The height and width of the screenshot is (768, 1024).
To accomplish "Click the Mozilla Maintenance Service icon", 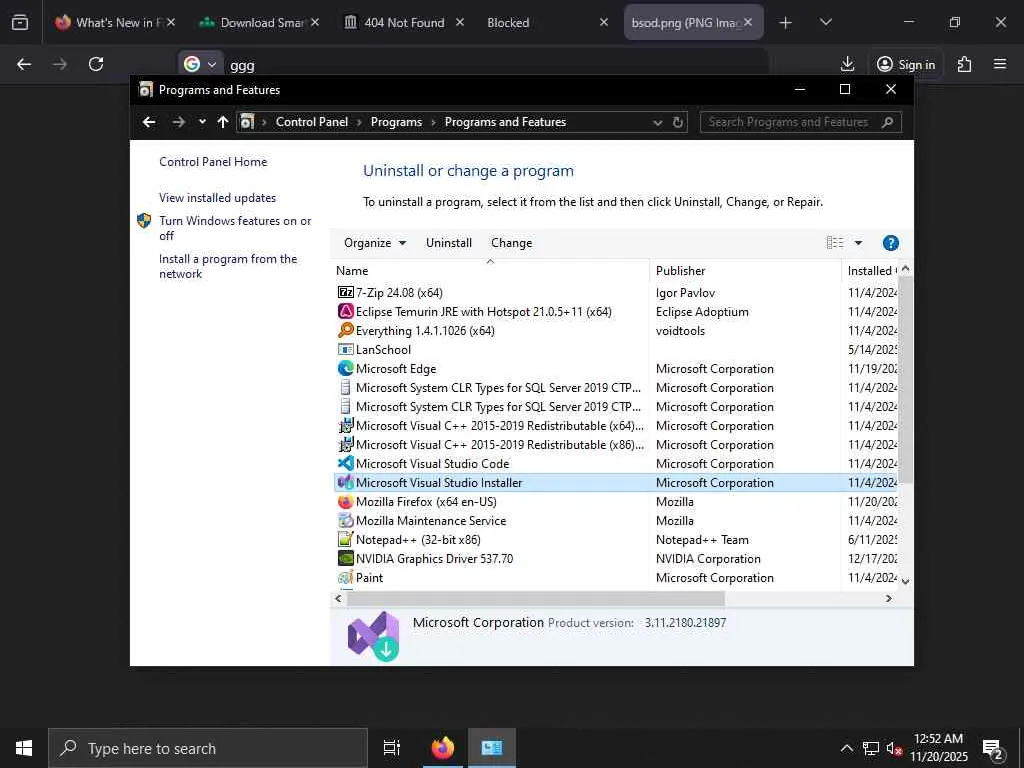I will (345, 520).
